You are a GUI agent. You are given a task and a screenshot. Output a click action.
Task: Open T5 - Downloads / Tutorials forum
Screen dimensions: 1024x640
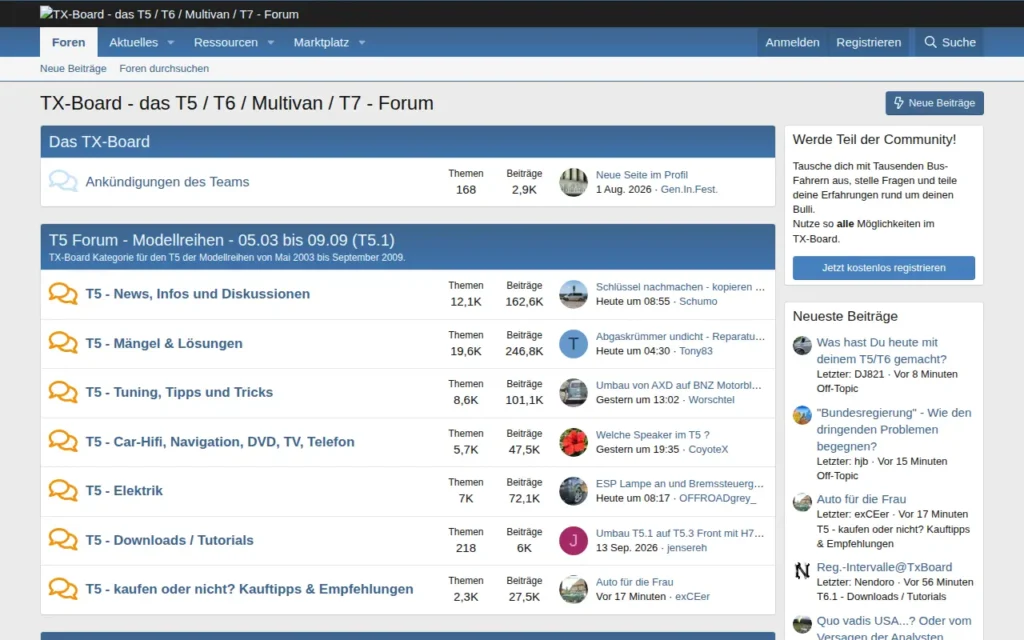169,540
